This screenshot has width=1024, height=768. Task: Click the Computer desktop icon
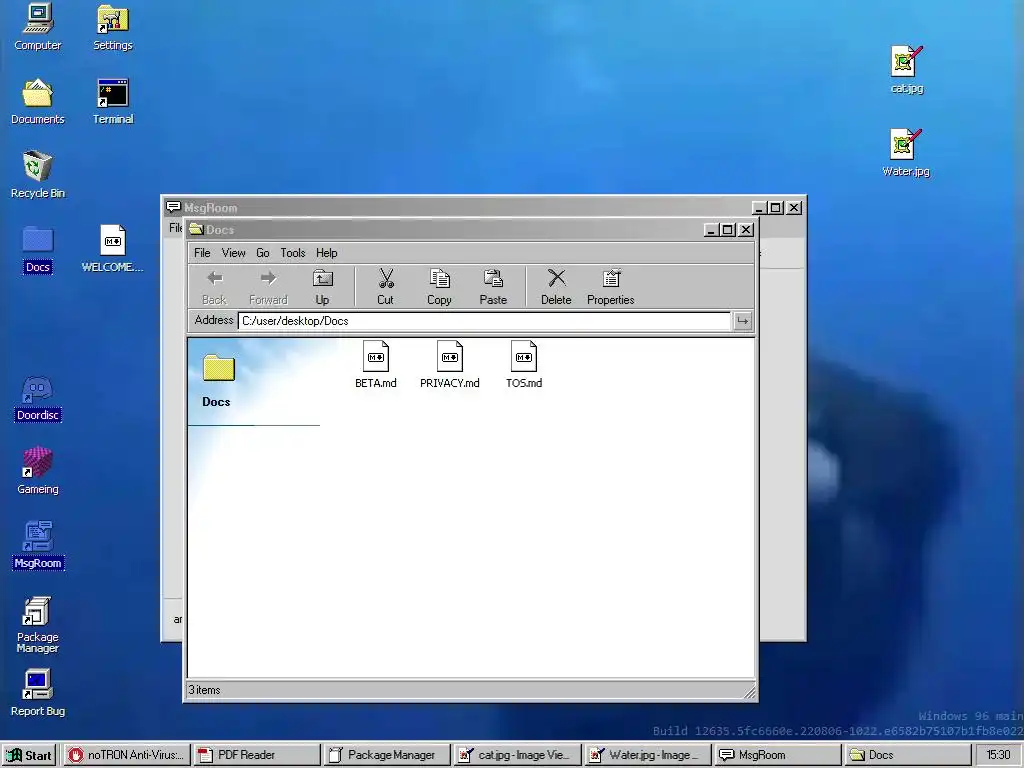tap(38, 27)
